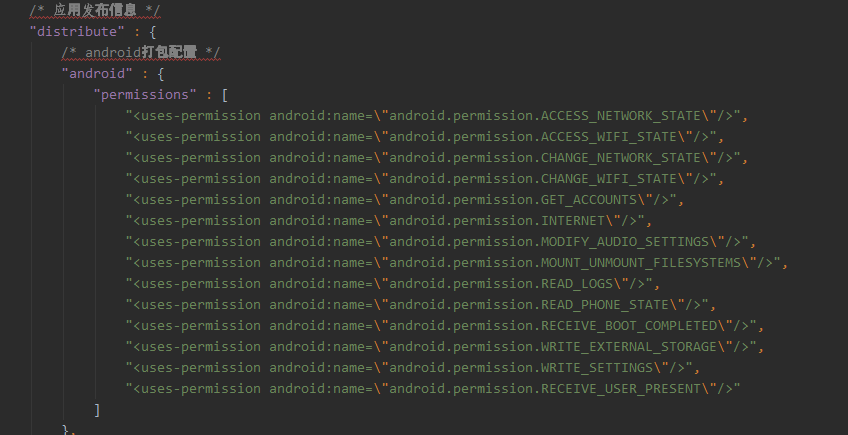Click the "permissions" key text
Viewport: 848px width, 435px height.
pyautogui.click(x=145, y=95)
